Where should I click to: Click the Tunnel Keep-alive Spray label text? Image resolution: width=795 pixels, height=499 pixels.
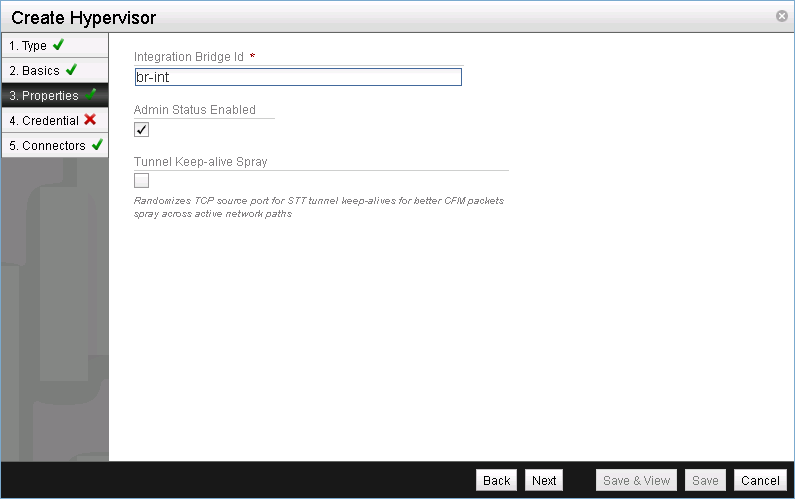200,161
